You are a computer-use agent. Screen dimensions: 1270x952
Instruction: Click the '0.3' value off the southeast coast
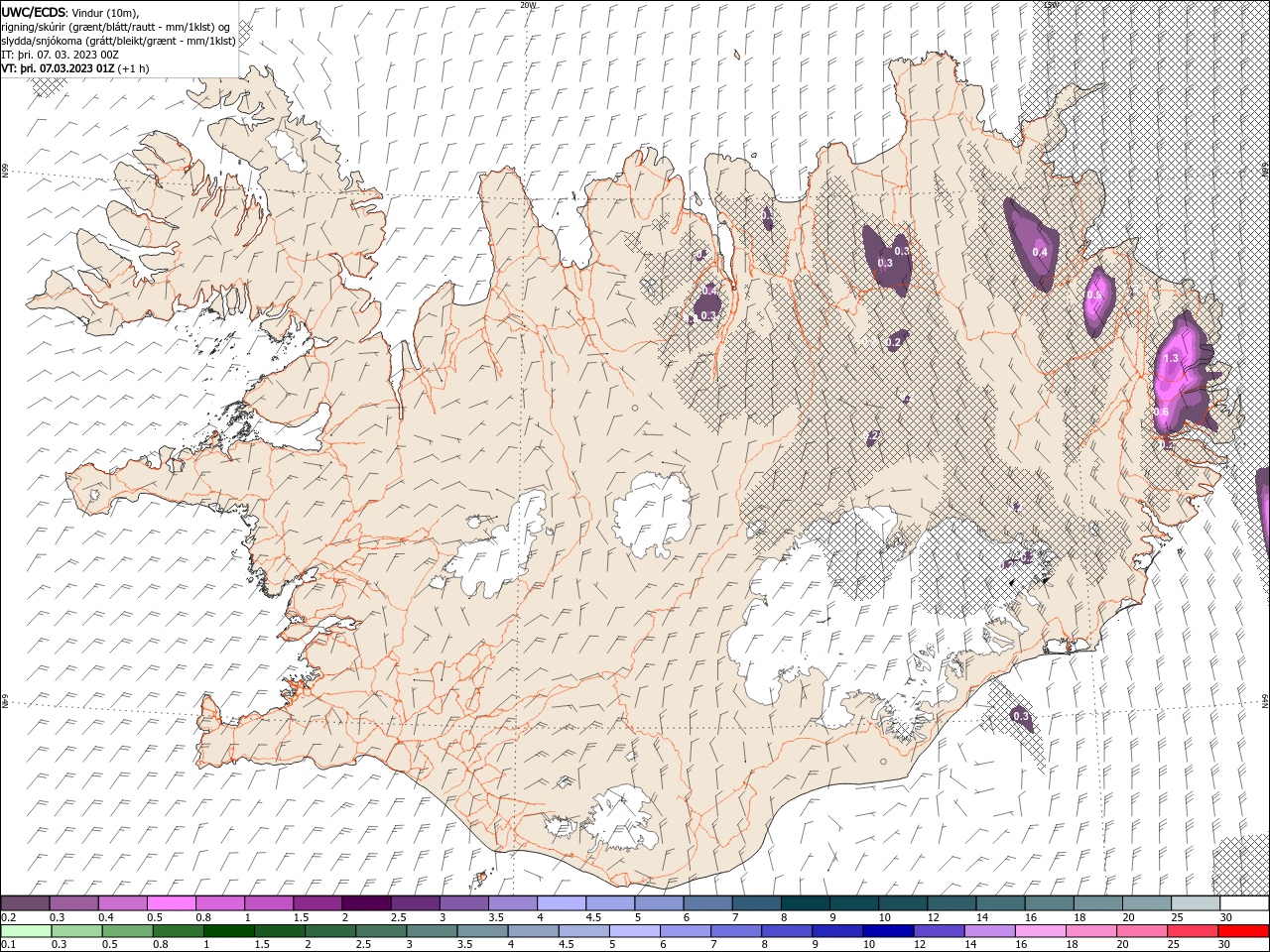pyautogui.click(x=1020, y=716)
